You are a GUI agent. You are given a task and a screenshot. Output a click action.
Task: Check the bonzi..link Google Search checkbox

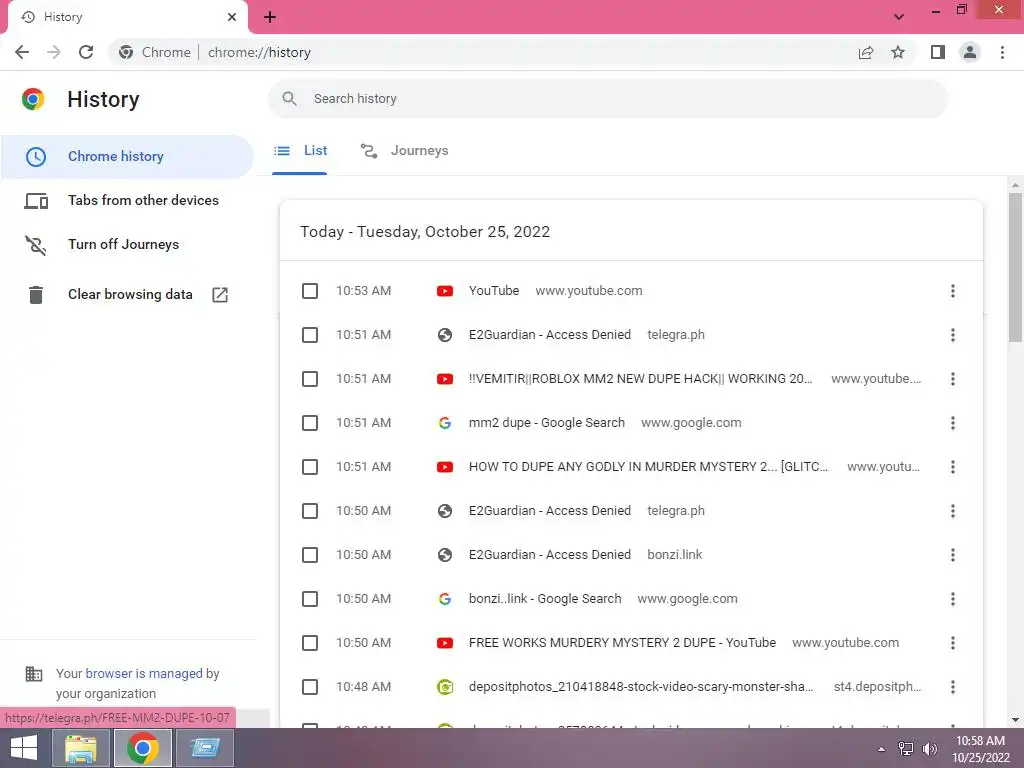(x=310, y=599)
